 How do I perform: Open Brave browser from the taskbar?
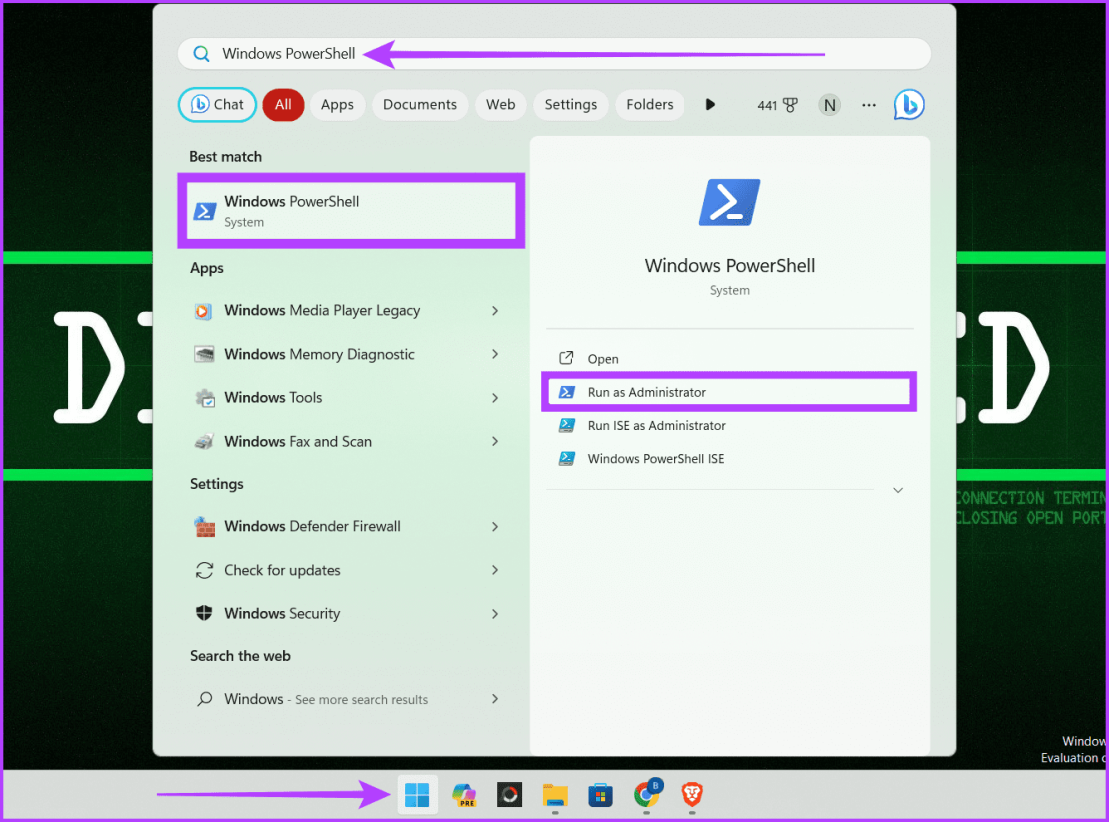click(x=690, y=795)
